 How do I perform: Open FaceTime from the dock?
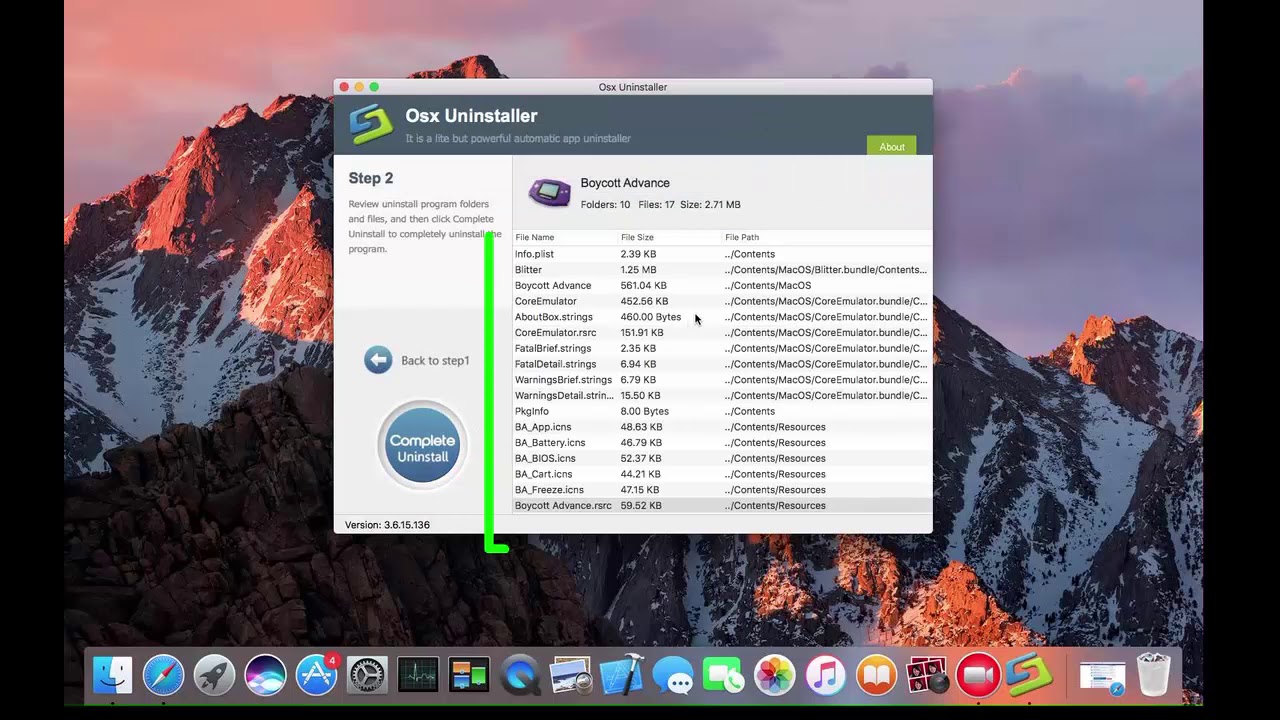724,675
